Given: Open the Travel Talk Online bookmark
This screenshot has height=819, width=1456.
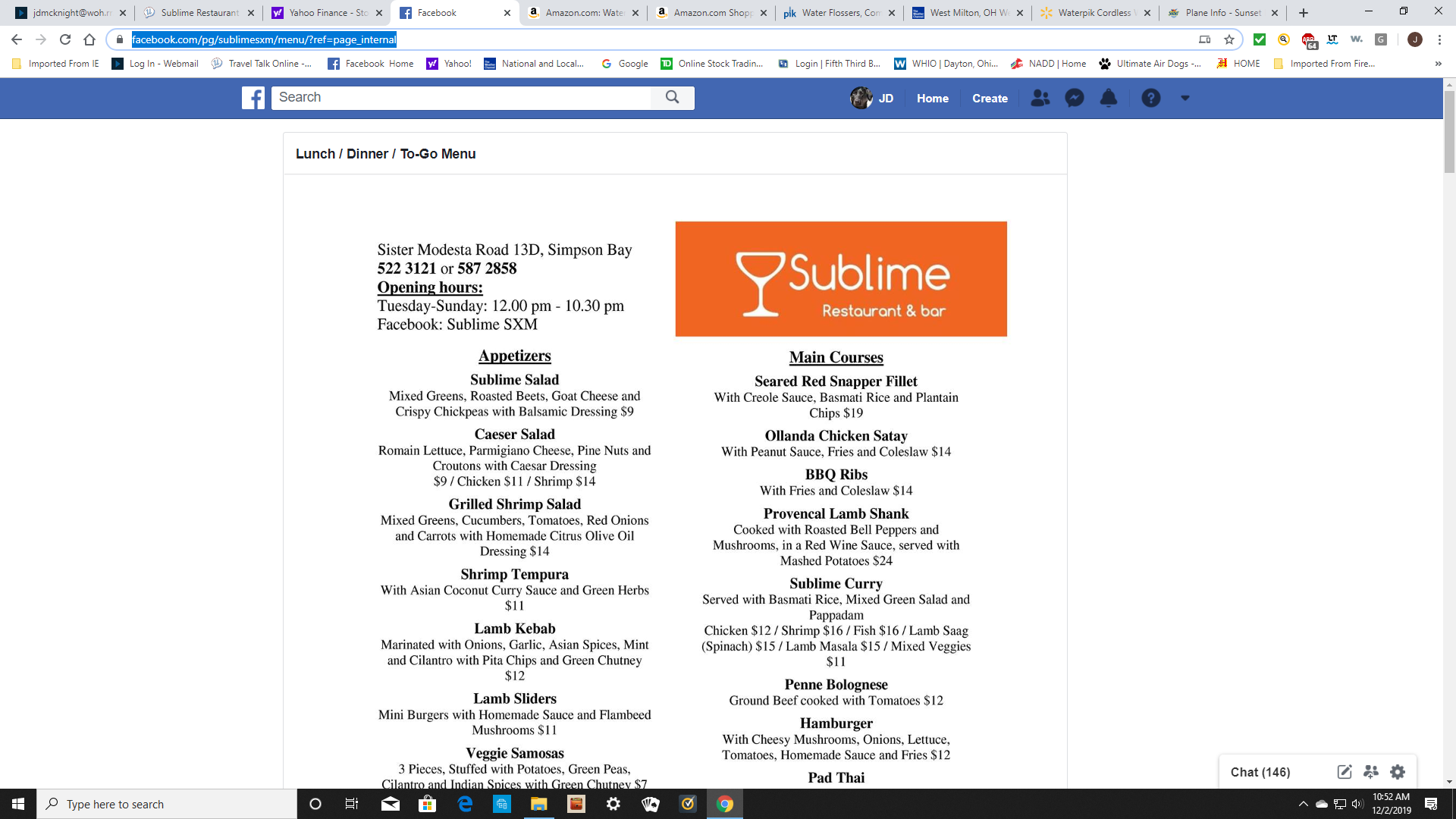Looking at the screenshot, I should coord(262,64).
